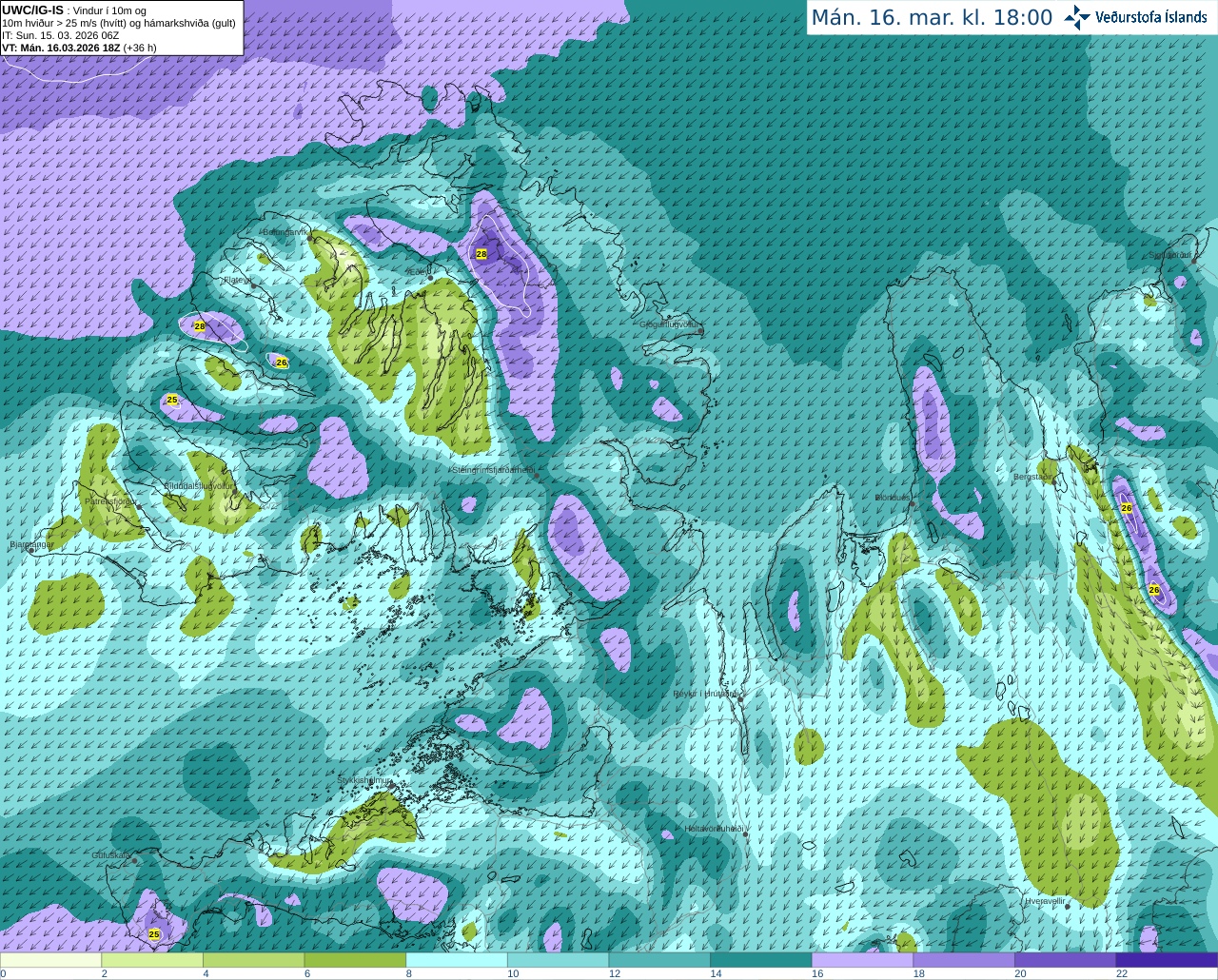Click the IT: Sun. 15. 03. 2026 06Z line

pyautogui.click(x=61, y=35)
